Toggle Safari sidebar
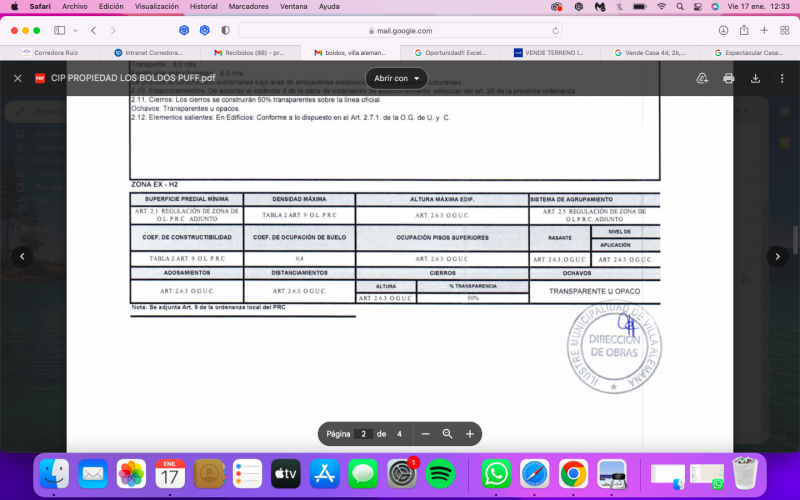Screen dimensions: 800x500 [x=60, y=31]
